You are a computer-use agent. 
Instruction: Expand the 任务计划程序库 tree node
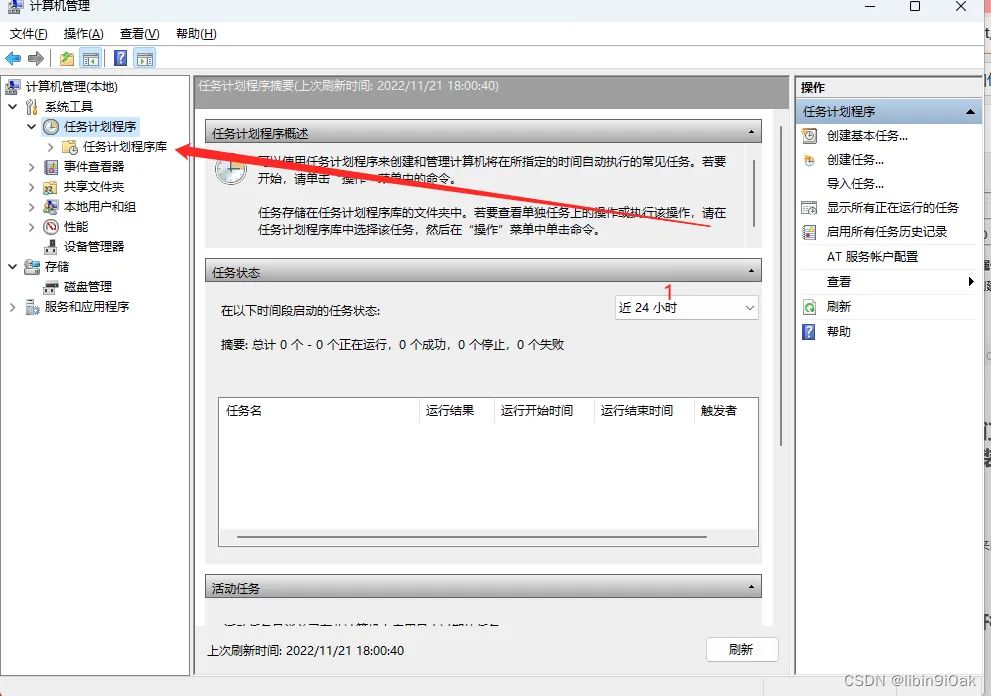click(51, 147)
